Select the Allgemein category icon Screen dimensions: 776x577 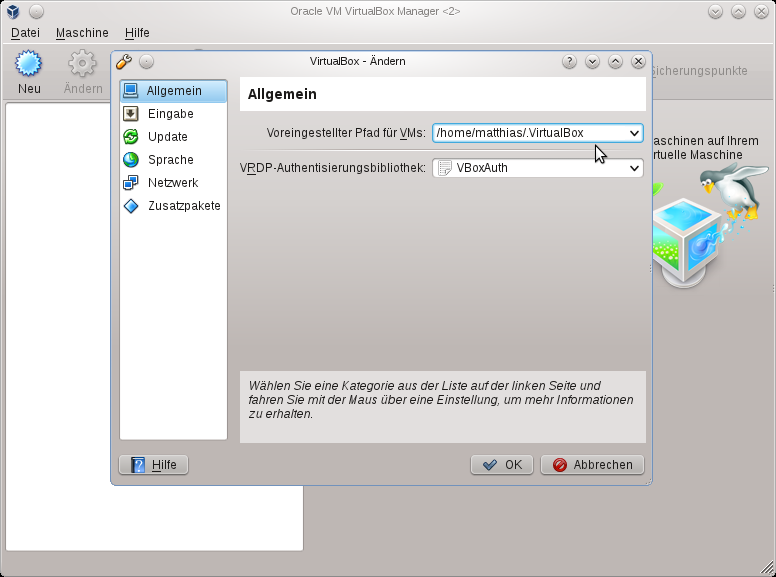[131, 91]
